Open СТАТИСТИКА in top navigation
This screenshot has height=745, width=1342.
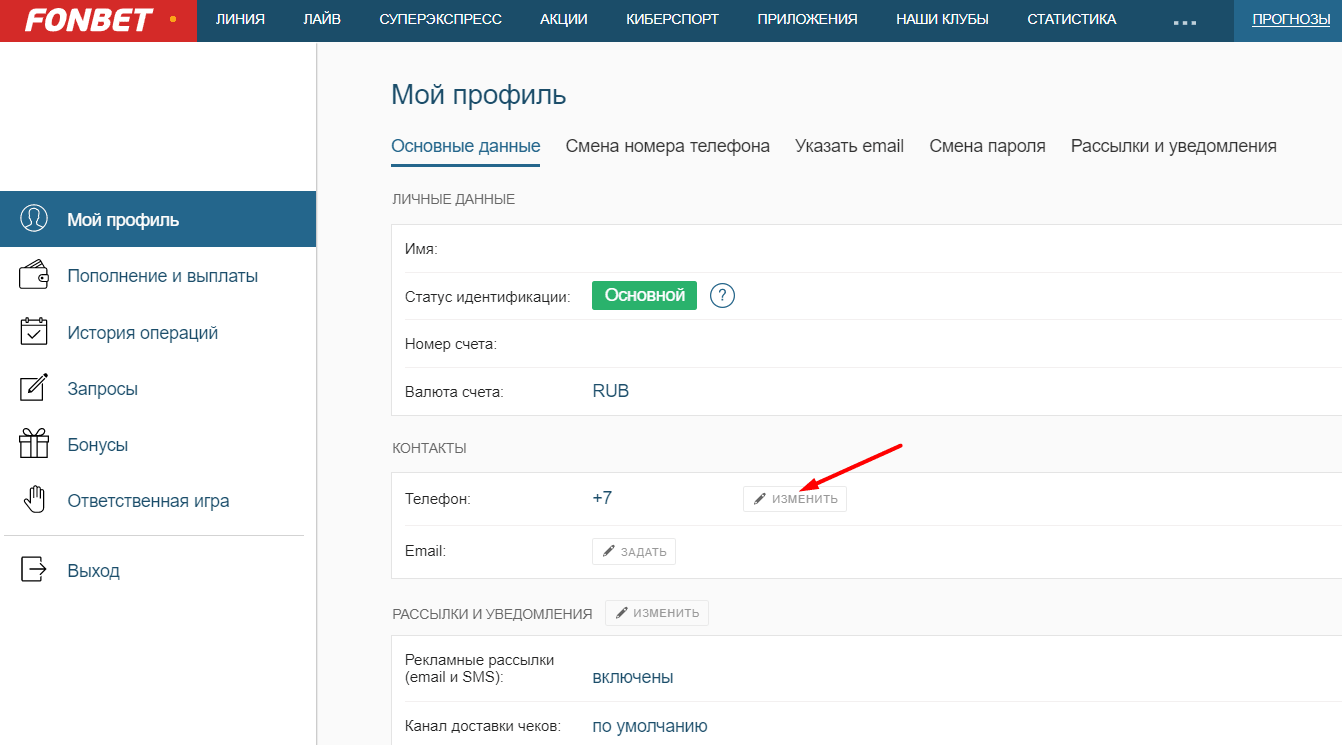point(1071,19)
